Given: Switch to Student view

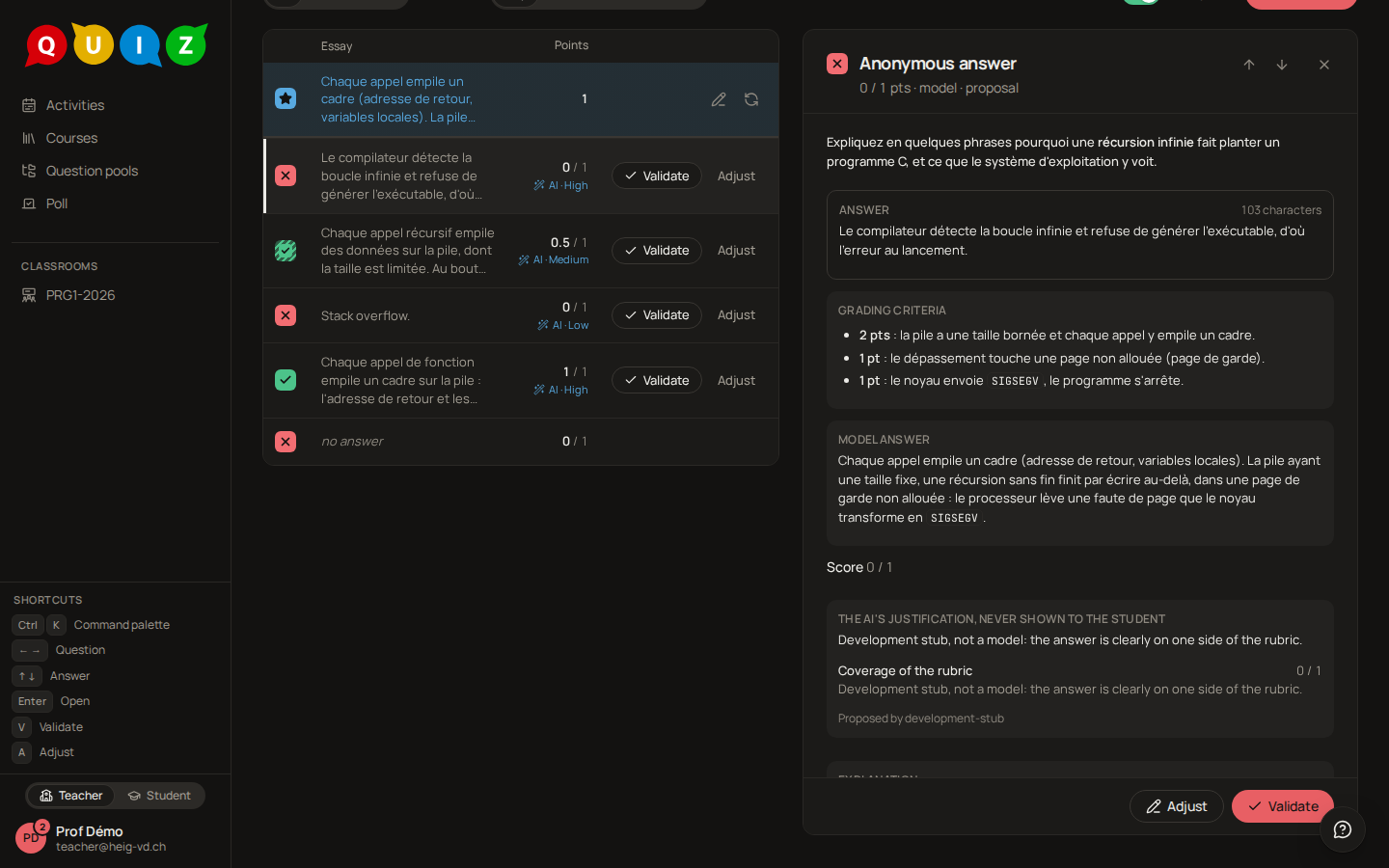Looking at the screenshot, I should point(159,796).
